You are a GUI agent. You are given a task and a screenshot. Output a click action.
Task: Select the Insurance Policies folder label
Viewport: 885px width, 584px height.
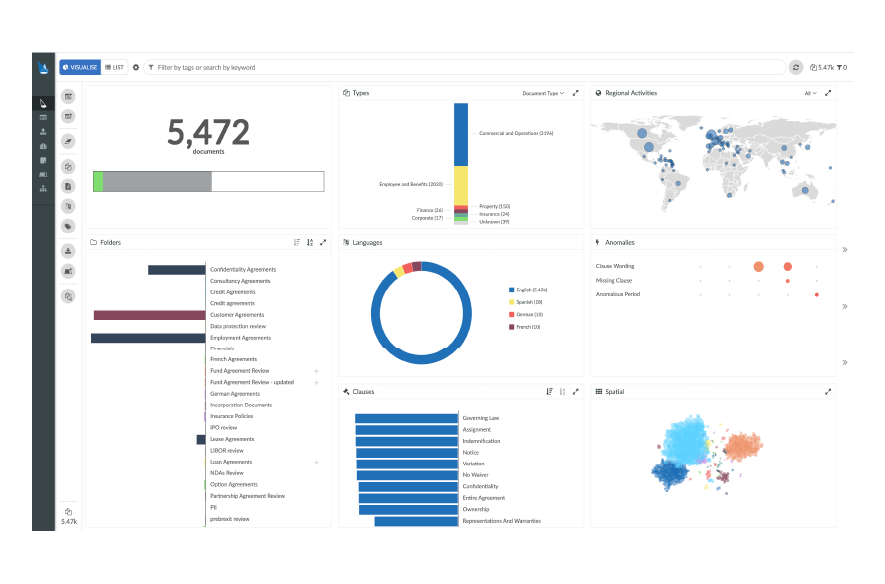(x=231, y=416)
